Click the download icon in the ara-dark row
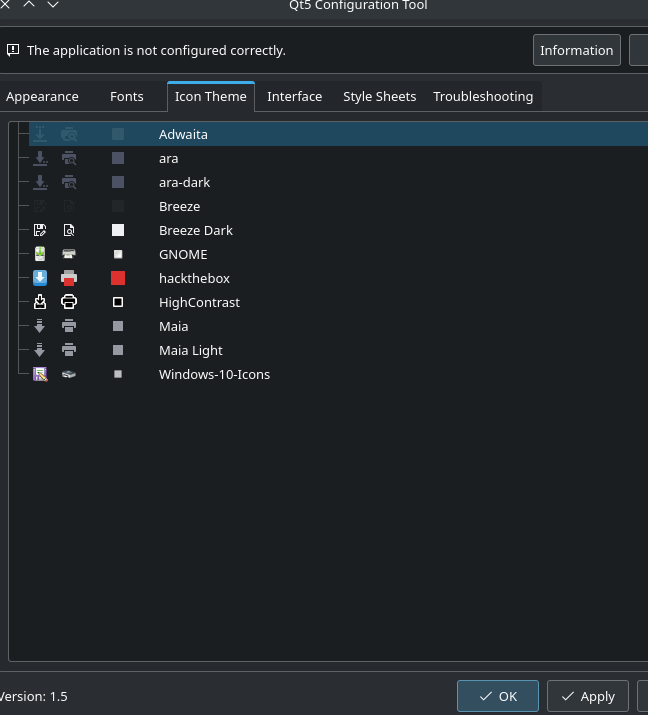 coord(40,182)
